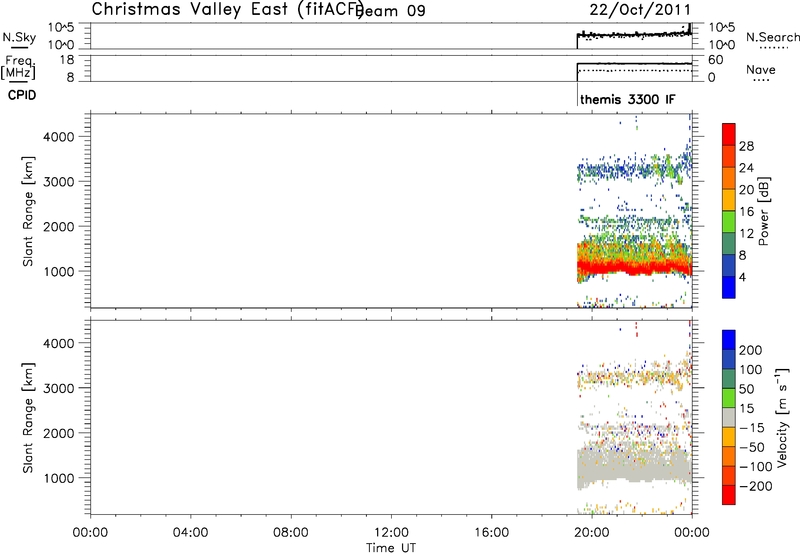Click the power panel 'Slant Range [km]' label
Image resolution: width=800 pixels, height=554 pixels.
[28, 211]
